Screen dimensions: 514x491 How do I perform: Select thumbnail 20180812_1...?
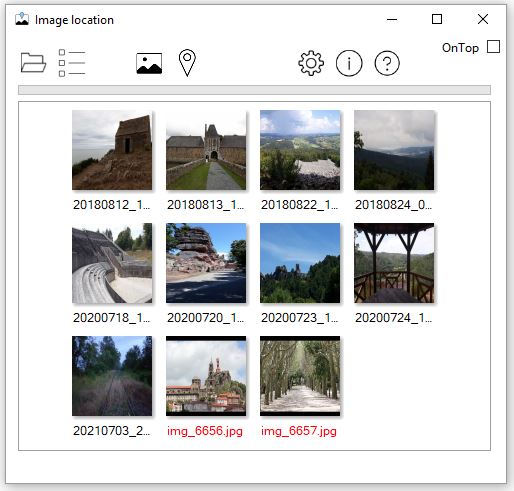pos(112,150)
